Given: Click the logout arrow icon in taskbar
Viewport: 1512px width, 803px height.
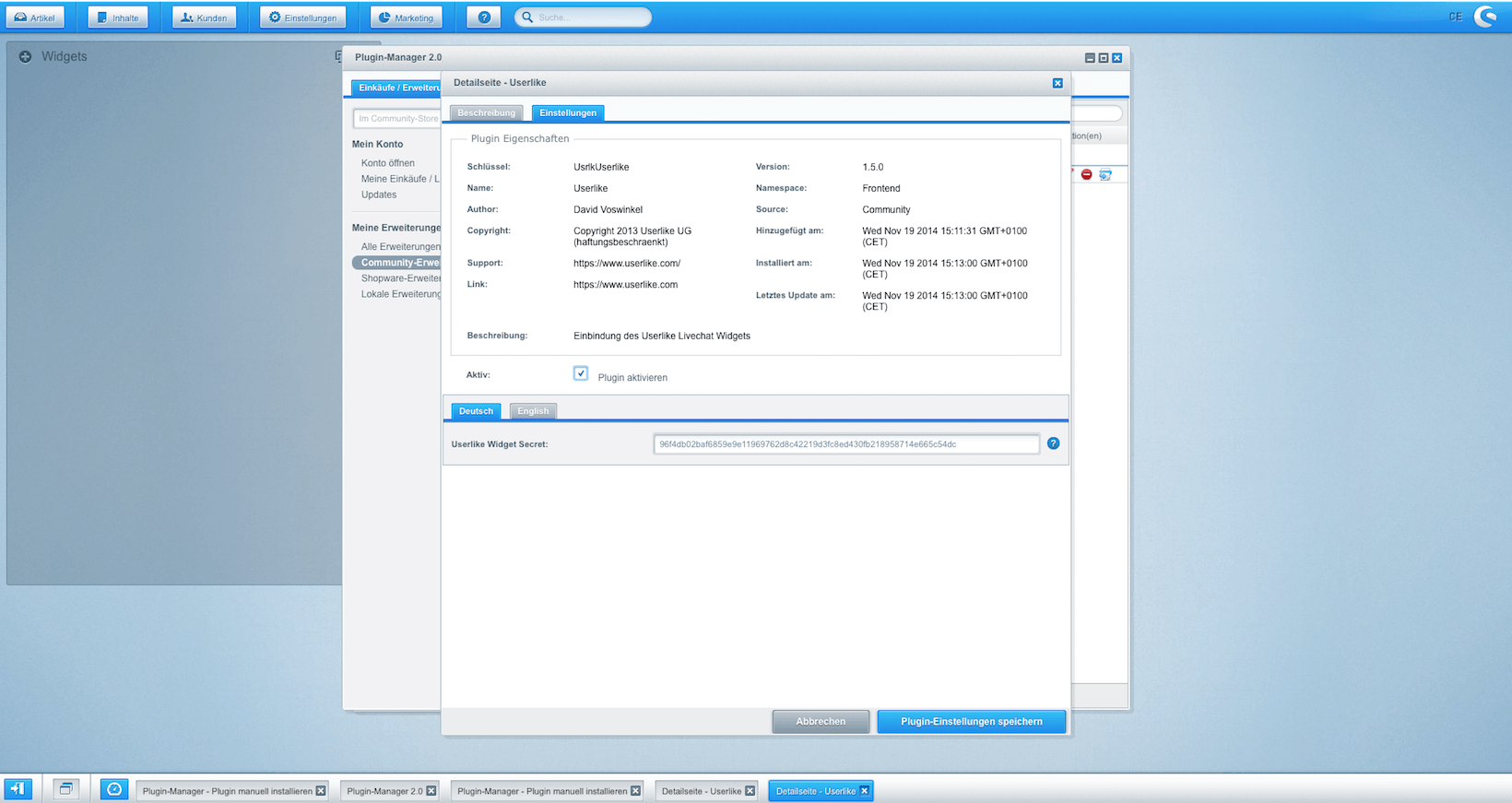Looking at the screenshot, I should click(x=18, y=789).
